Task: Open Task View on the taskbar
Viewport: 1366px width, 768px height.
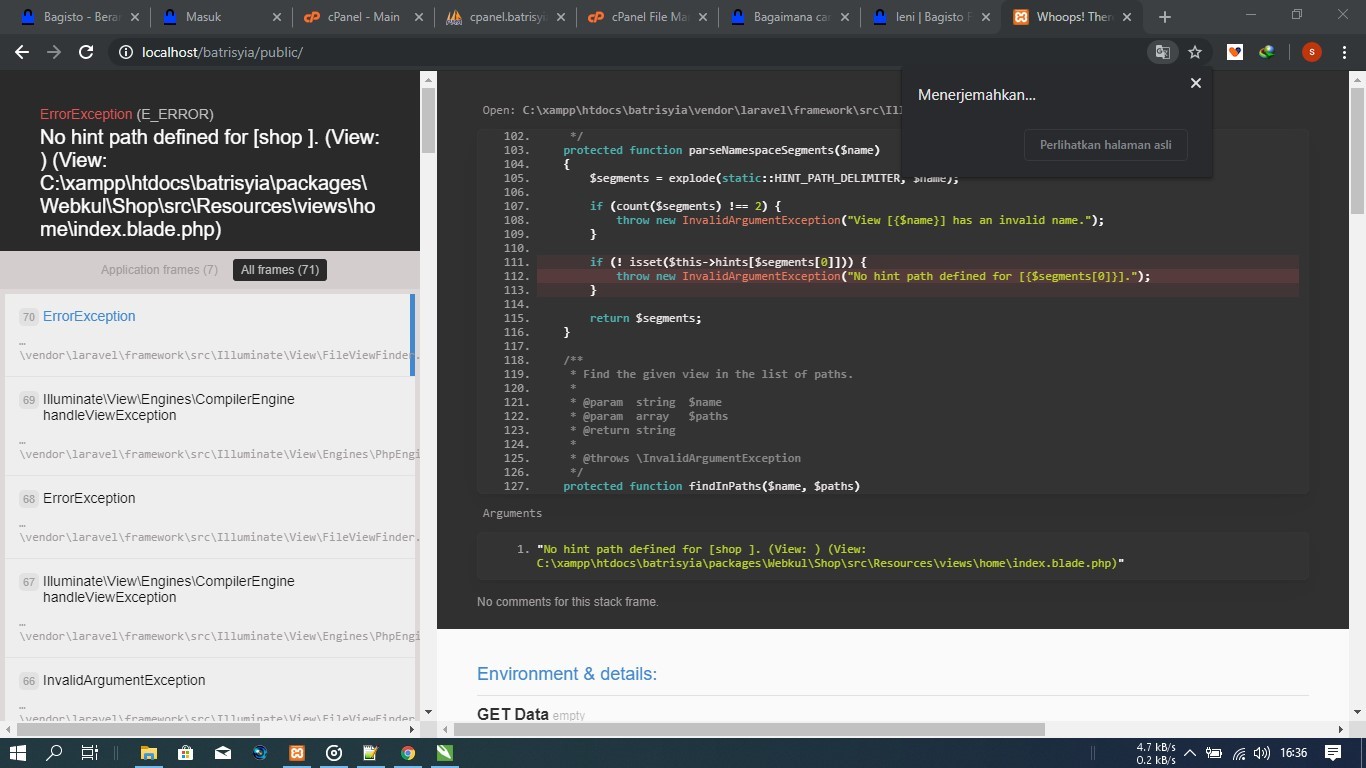Action: [90, 753]
